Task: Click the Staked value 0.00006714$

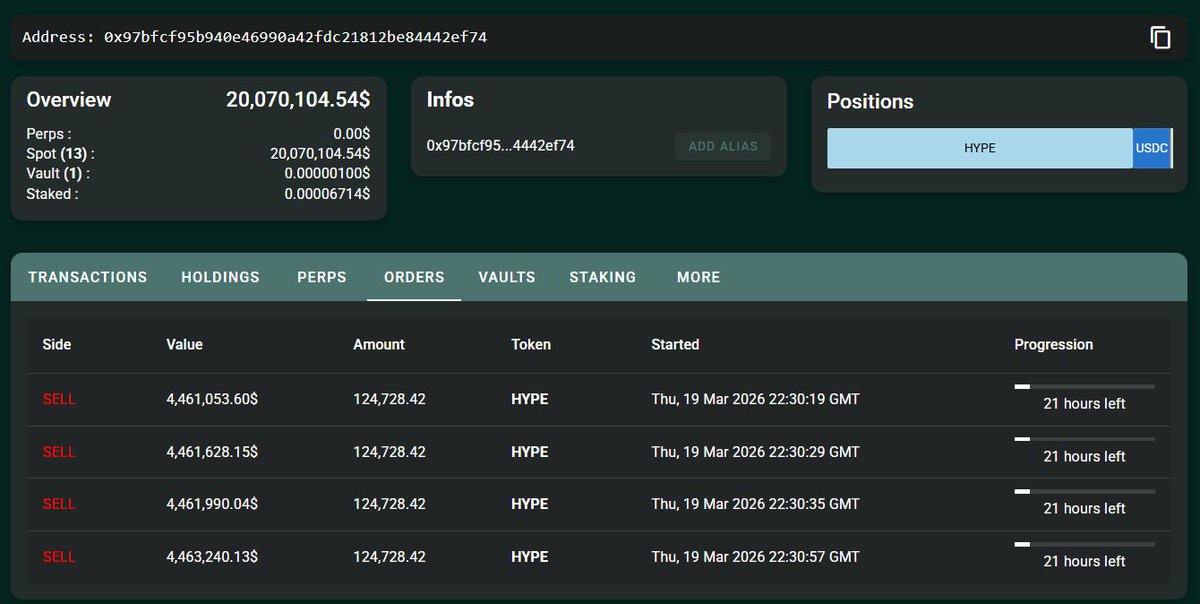Action: point(327,194)
